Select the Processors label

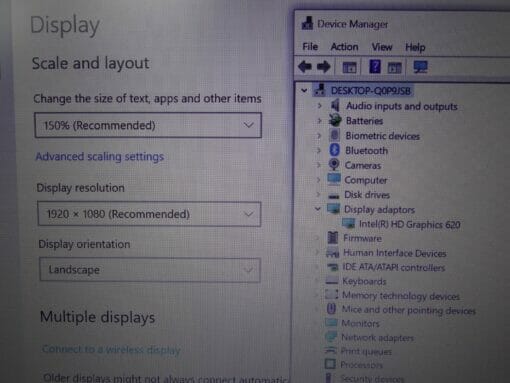[x=361, y=365]
